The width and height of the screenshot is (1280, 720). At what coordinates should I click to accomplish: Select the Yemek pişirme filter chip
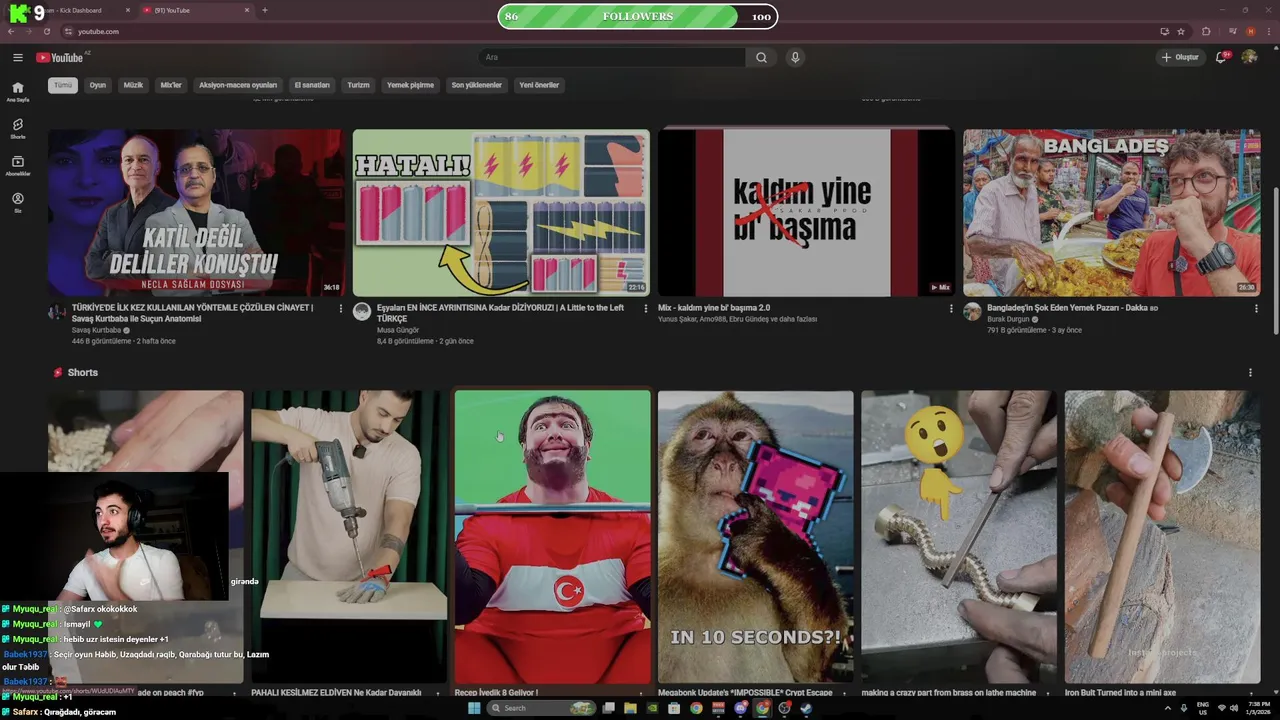coord(410,85)
